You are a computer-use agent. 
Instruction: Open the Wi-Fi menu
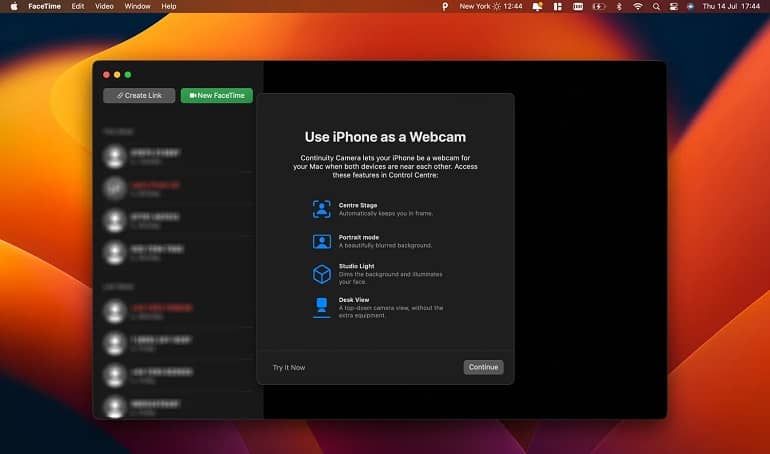pyautogui.click(x=637, y=6)
